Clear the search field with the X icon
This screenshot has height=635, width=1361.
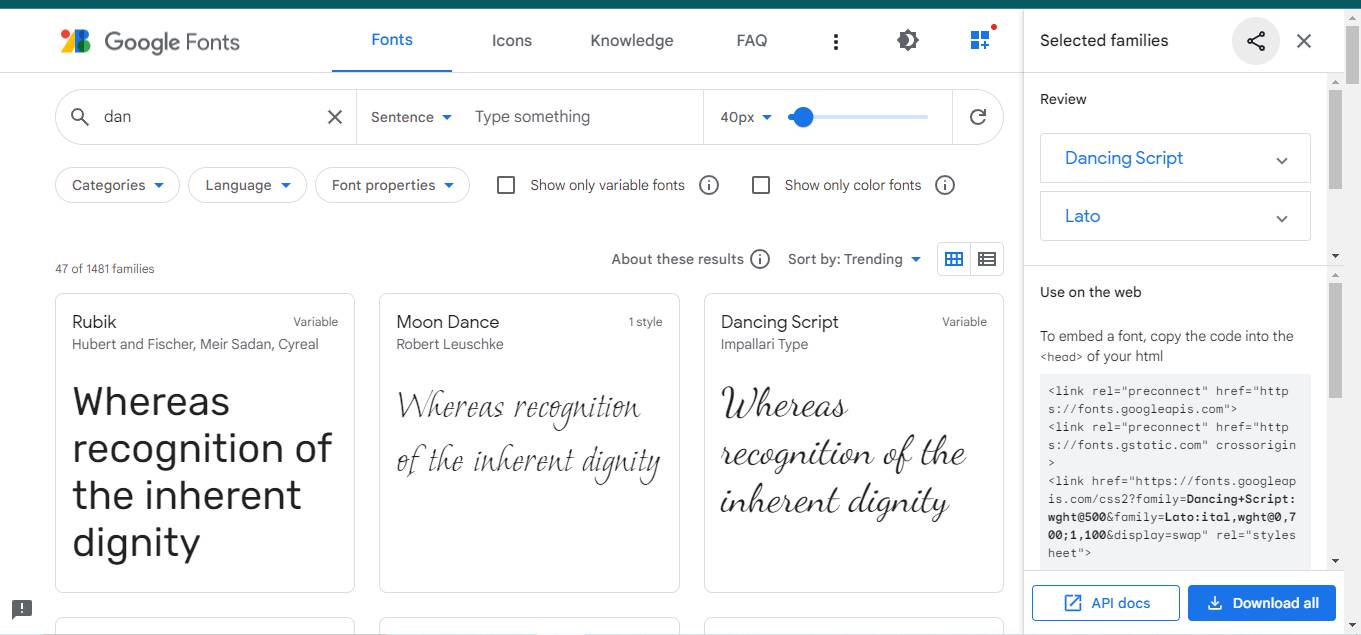[x=334, y=116]
